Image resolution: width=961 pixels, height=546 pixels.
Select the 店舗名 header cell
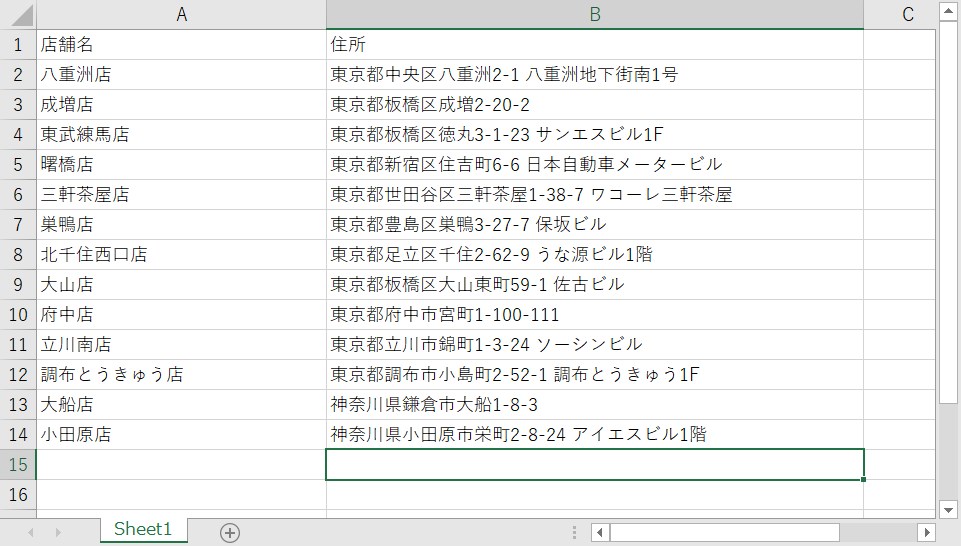tap(181, 45)
